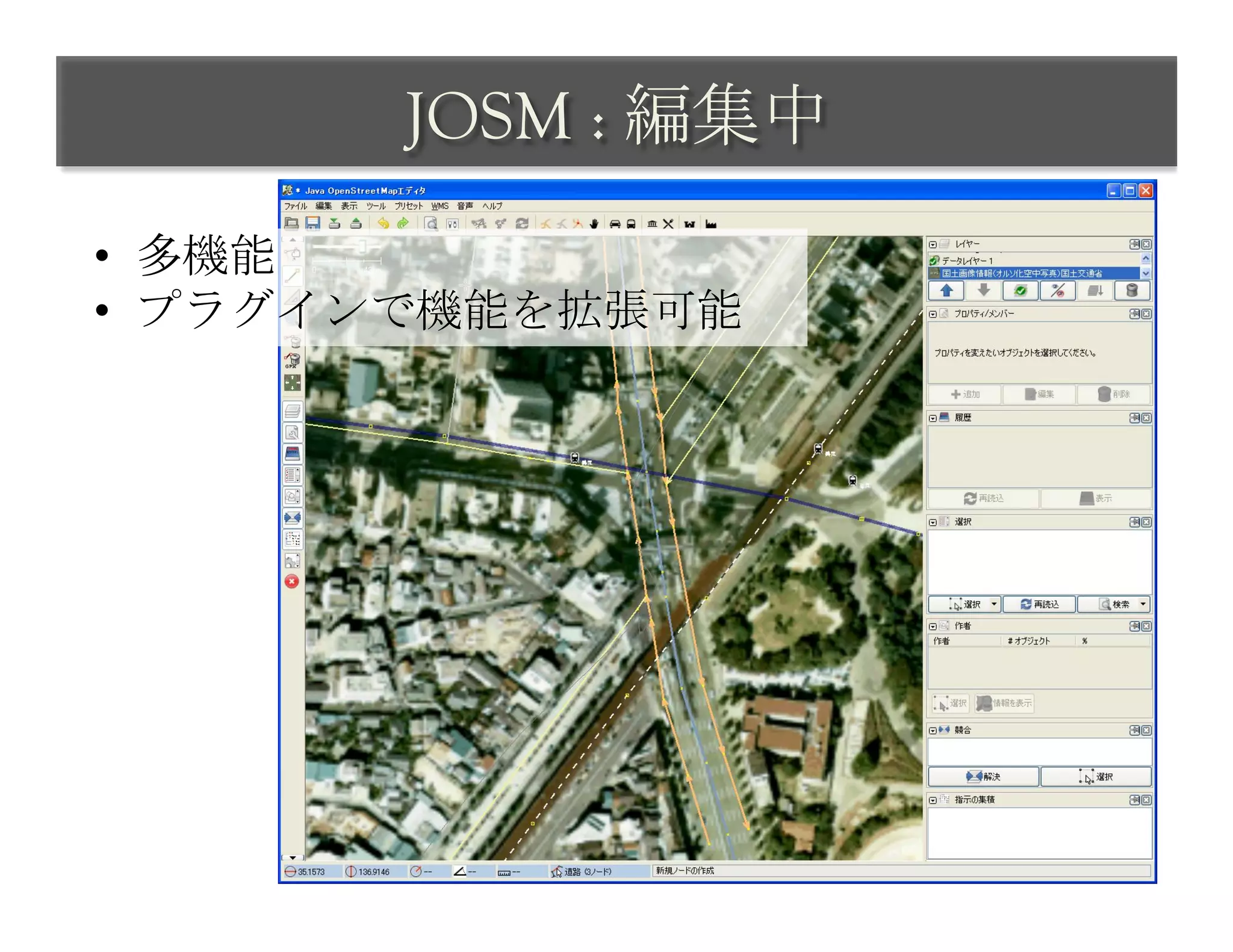
Task: Open file with the folder toolbar icon
Action: (291, 223)
